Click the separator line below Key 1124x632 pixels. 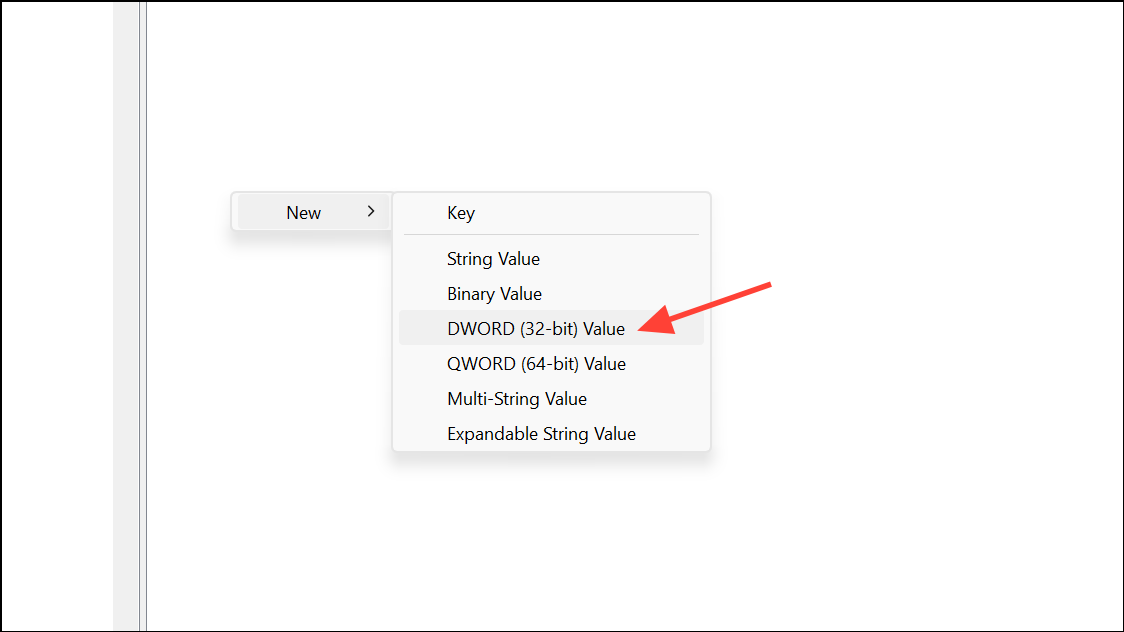pos(551,235)
